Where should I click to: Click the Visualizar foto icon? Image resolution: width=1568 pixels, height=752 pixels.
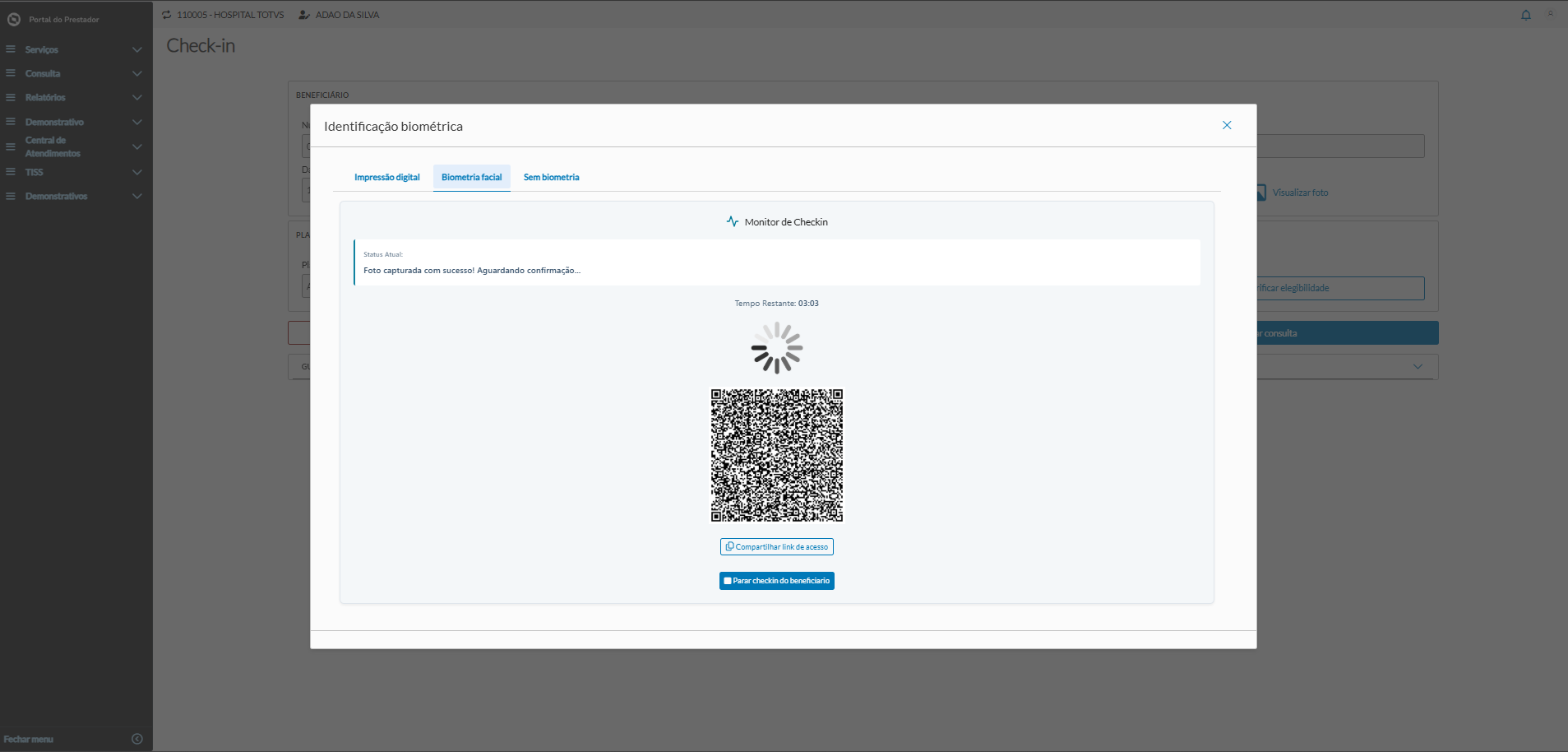point(1260,193)
